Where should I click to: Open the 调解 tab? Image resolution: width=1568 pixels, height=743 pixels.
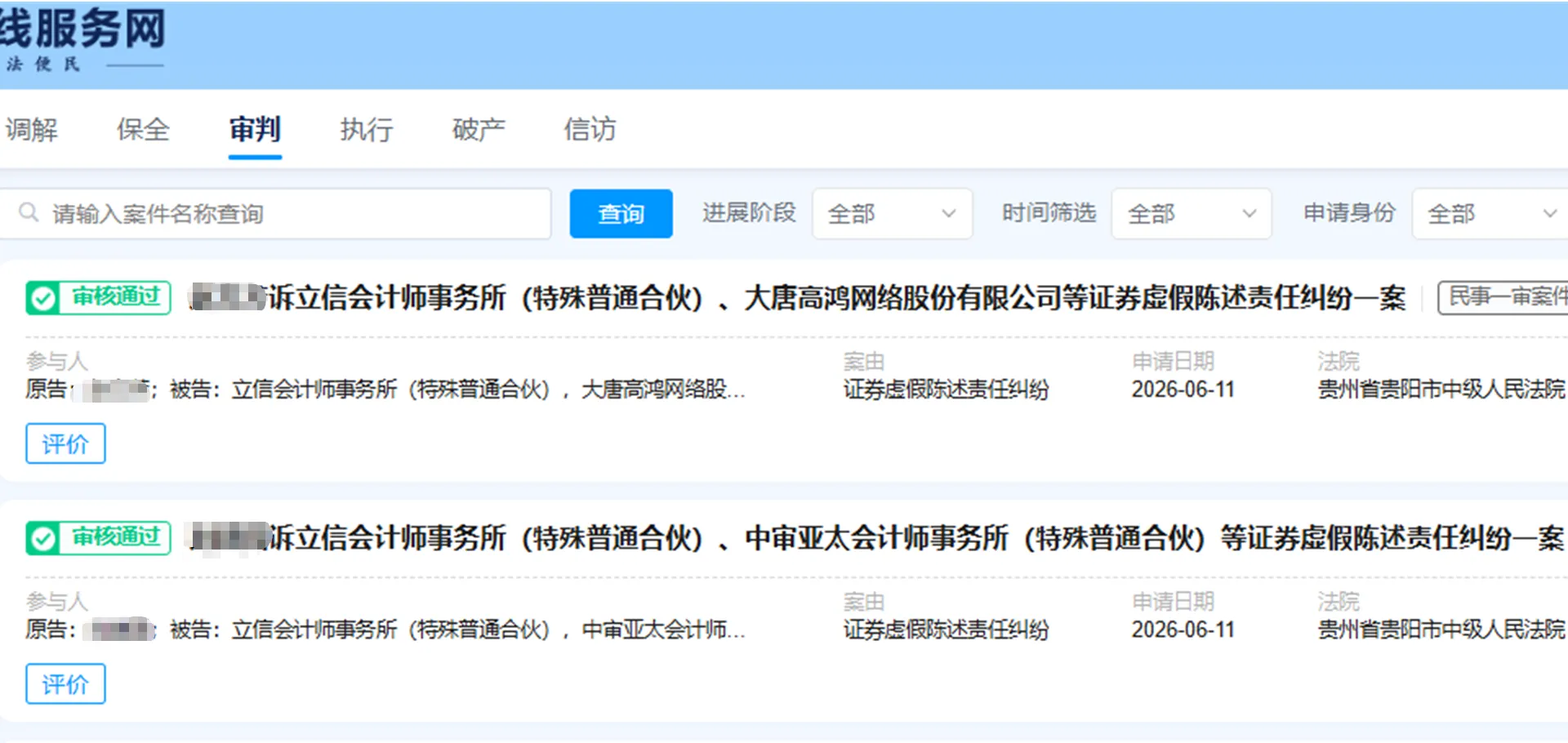pos(31,129)
